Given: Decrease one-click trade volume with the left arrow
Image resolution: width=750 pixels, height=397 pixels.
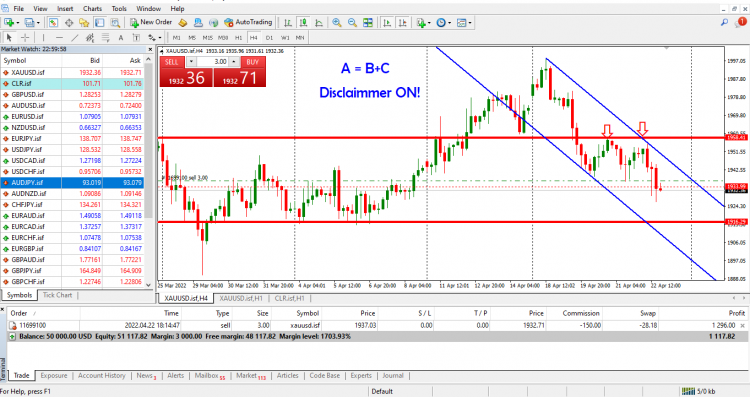Looking at the screenshot, I should [191, 62].
